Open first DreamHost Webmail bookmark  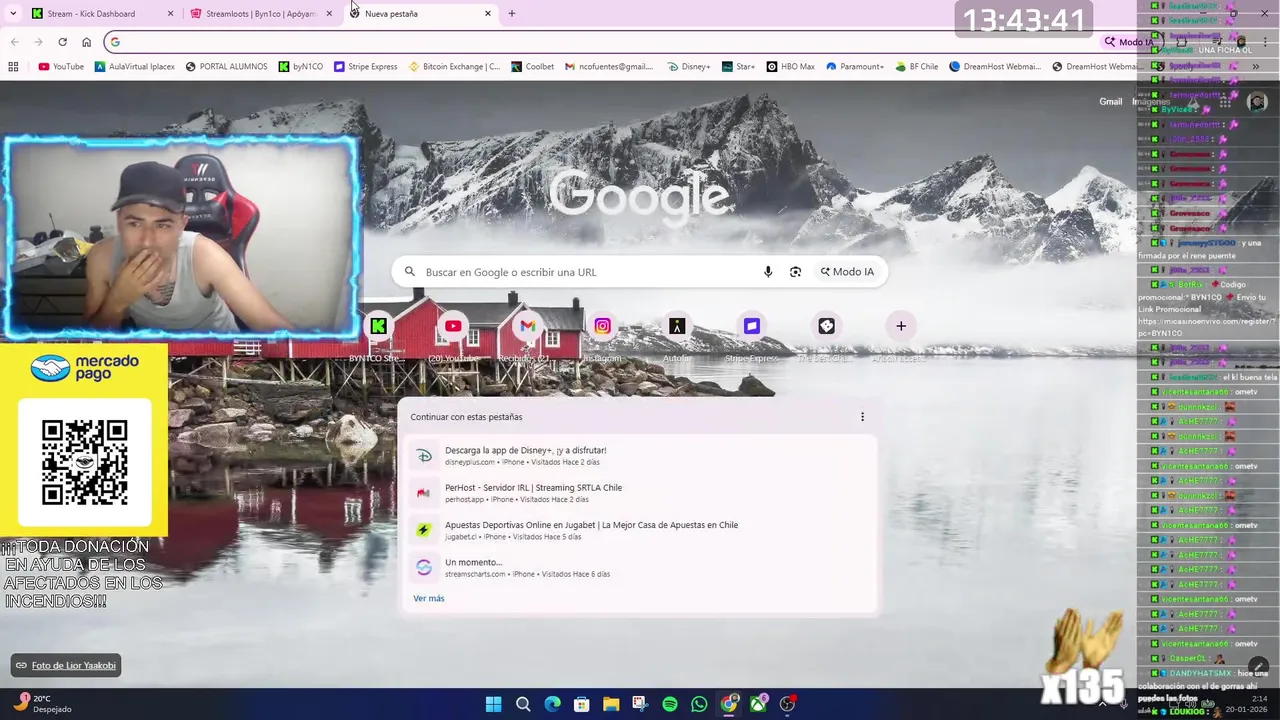point(995,67)
